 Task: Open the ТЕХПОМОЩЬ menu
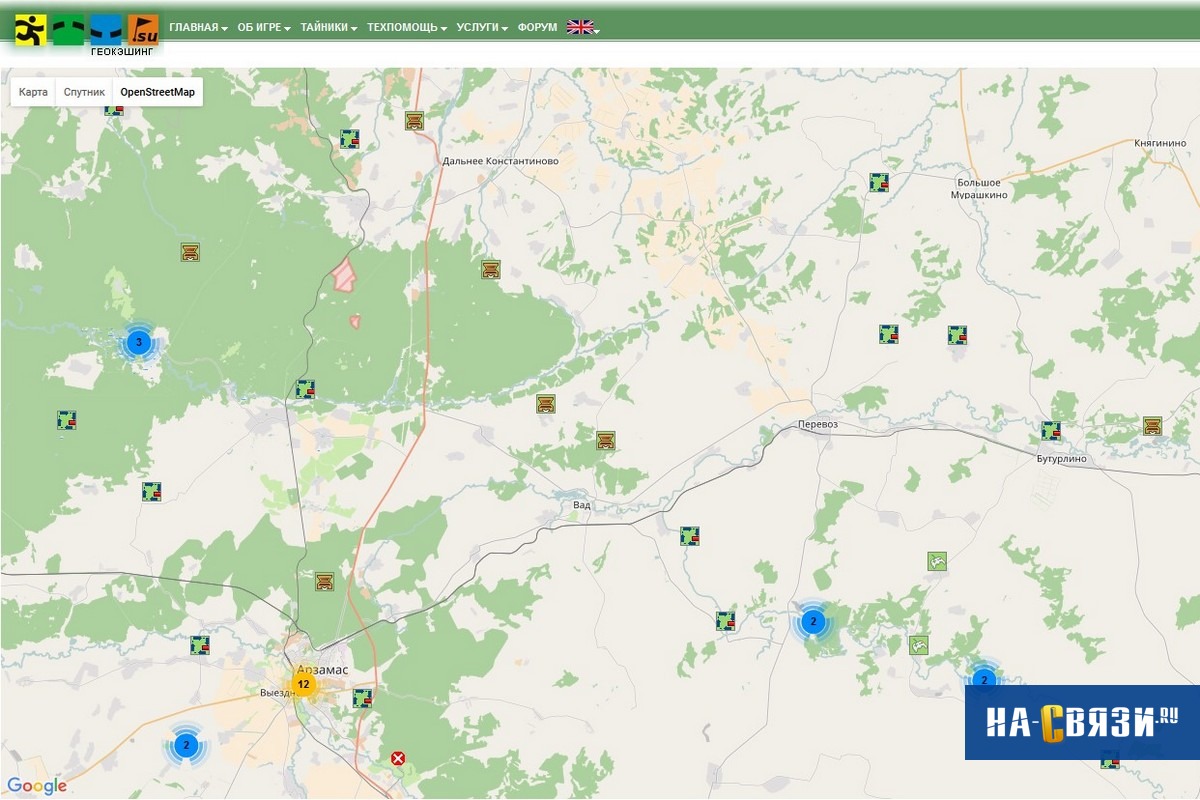(406, 28)
